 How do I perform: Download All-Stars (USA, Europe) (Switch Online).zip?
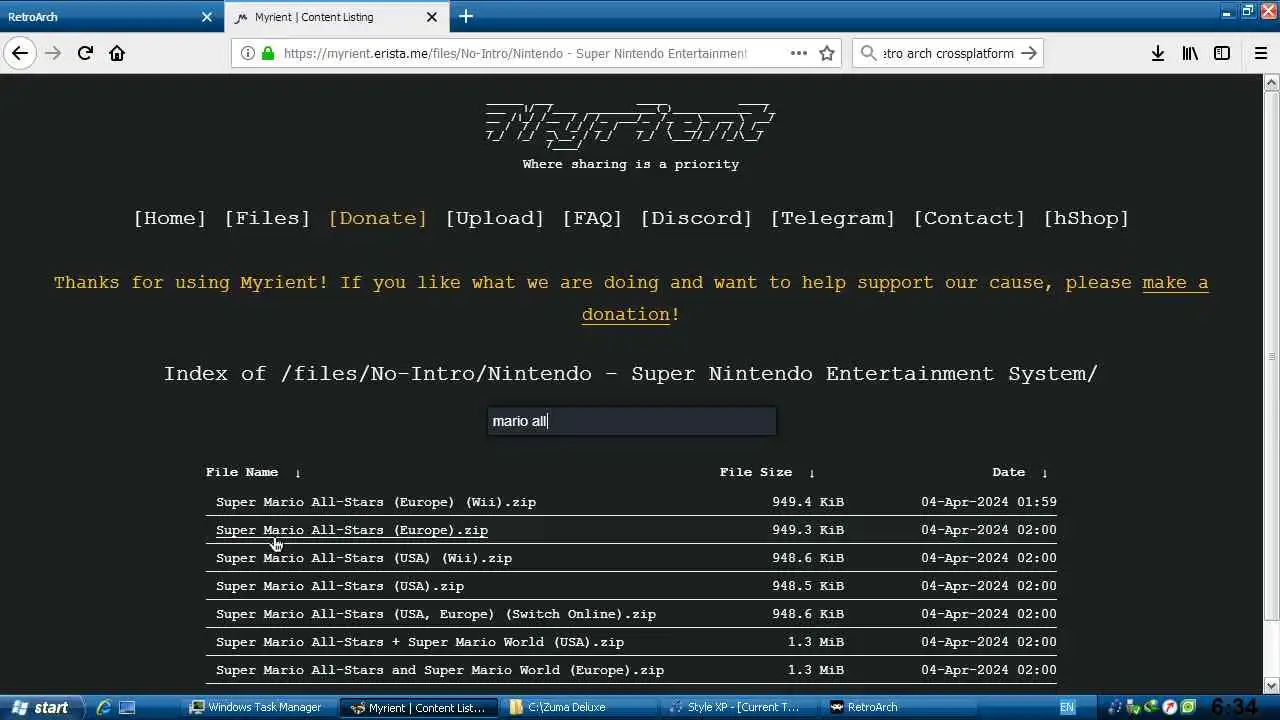(436, 614)
